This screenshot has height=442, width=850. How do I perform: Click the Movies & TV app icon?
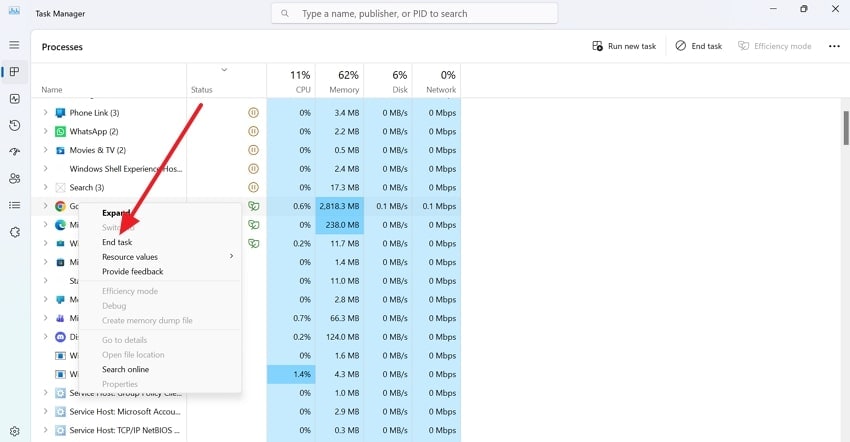coord(60,150)
